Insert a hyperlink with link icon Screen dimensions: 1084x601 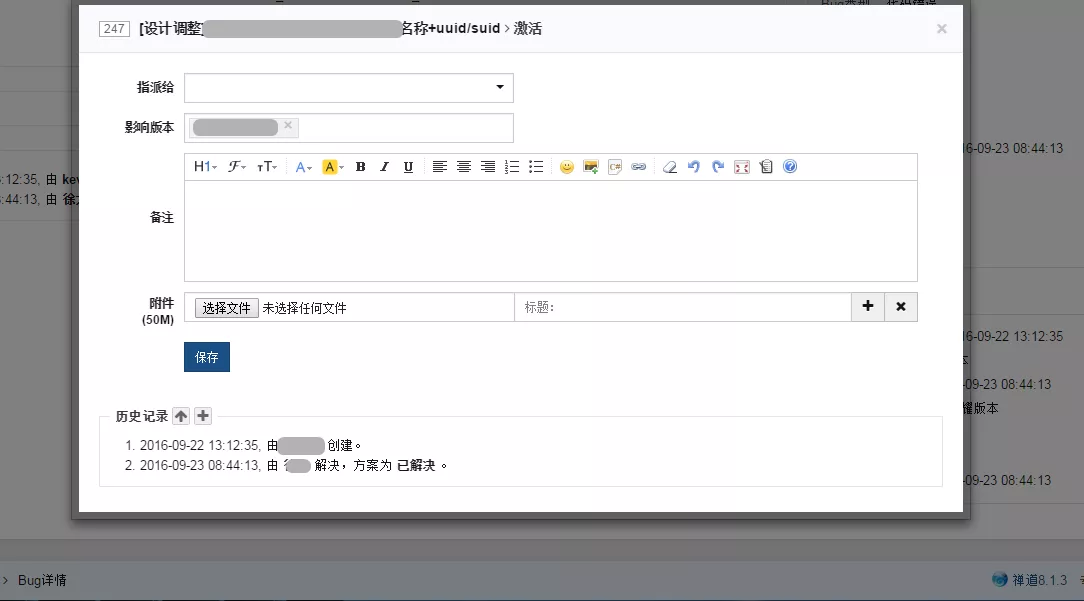(639, 167)
